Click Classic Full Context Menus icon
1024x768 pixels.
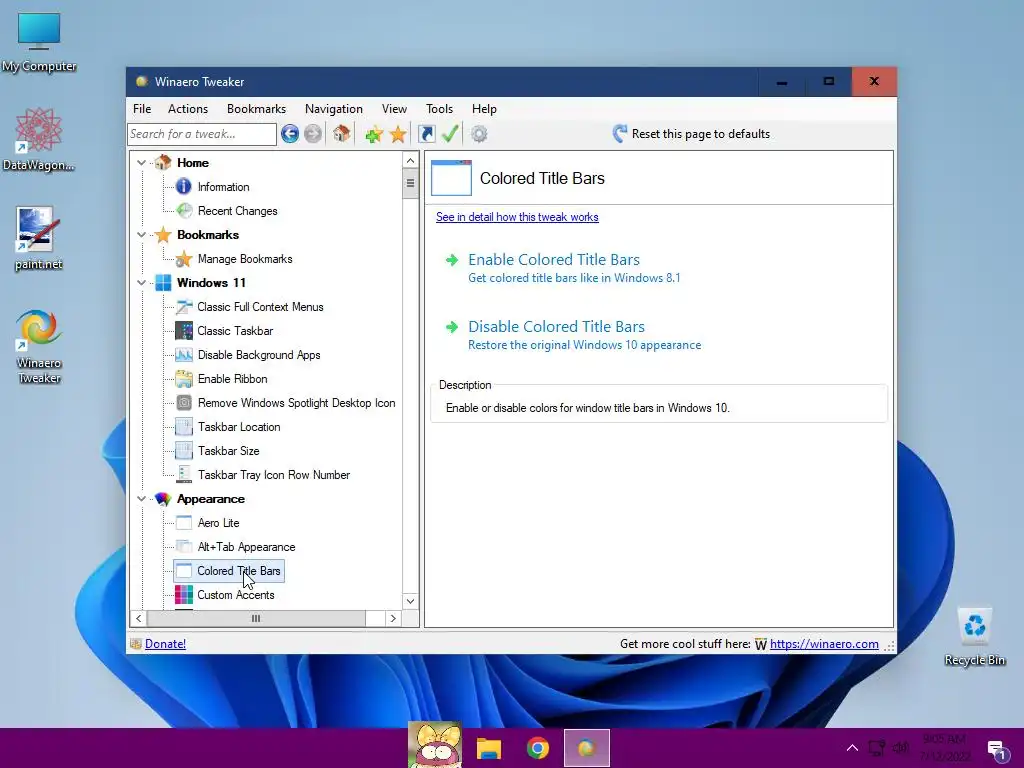click(x=184, y=306)
